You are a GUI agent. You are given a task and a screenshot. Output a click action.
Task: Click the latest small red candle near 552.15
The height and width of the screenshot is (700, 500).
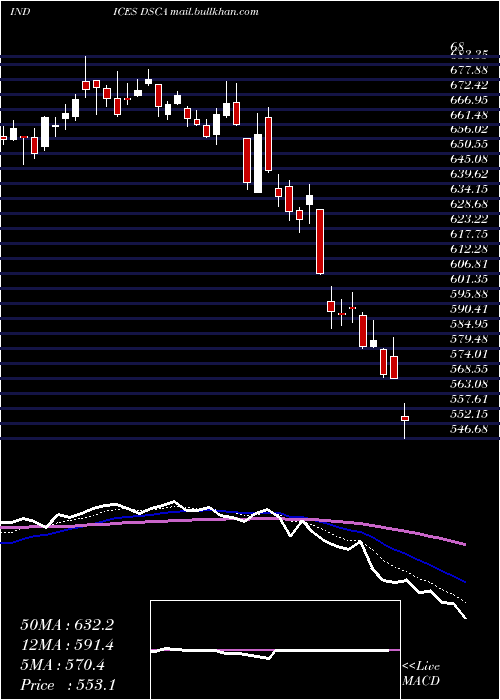click(405, 418)
